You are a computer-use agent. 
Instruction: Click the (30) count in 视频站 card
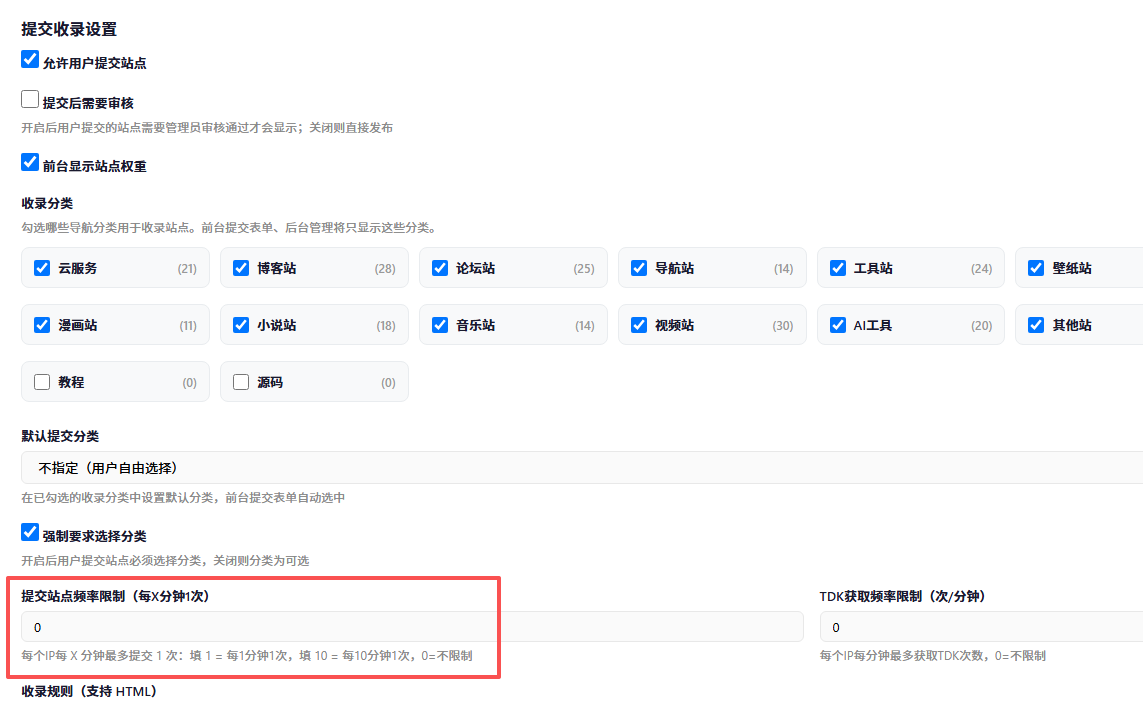pos(783,326)
